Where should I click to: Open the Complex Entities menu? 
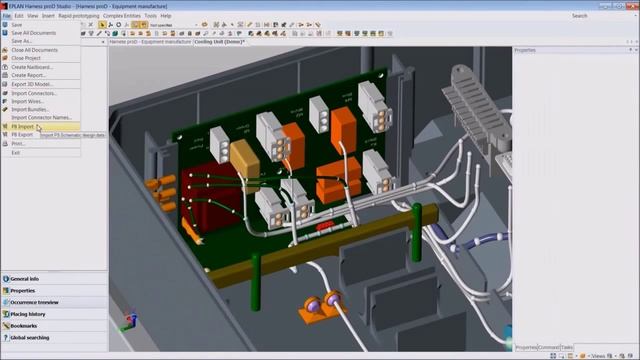pos(122,16)
